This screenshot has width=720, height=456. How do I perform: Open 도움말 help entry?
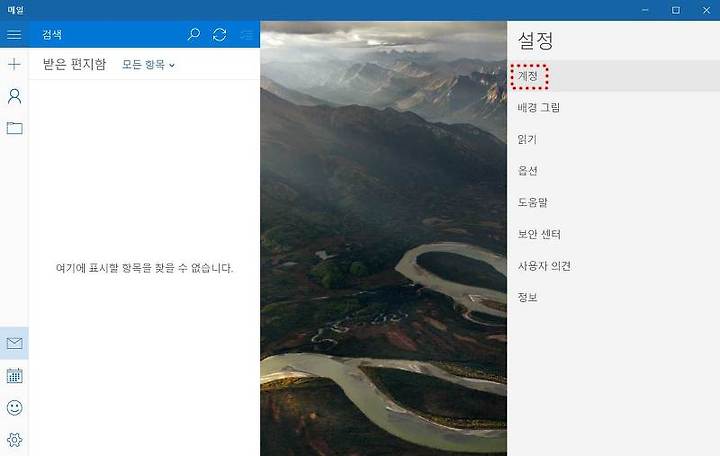(533, 203)
